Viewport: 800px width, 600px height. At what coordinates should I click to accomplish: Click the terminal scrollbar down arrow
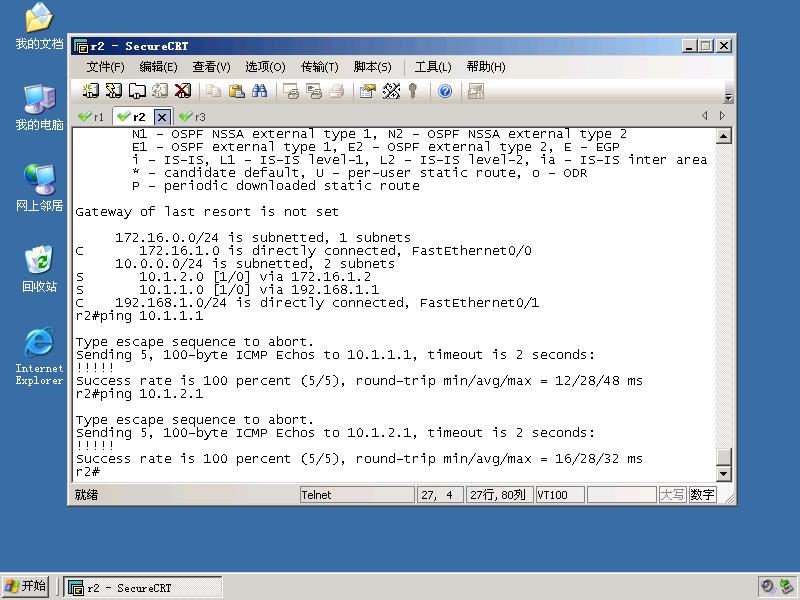pos(724,473)
